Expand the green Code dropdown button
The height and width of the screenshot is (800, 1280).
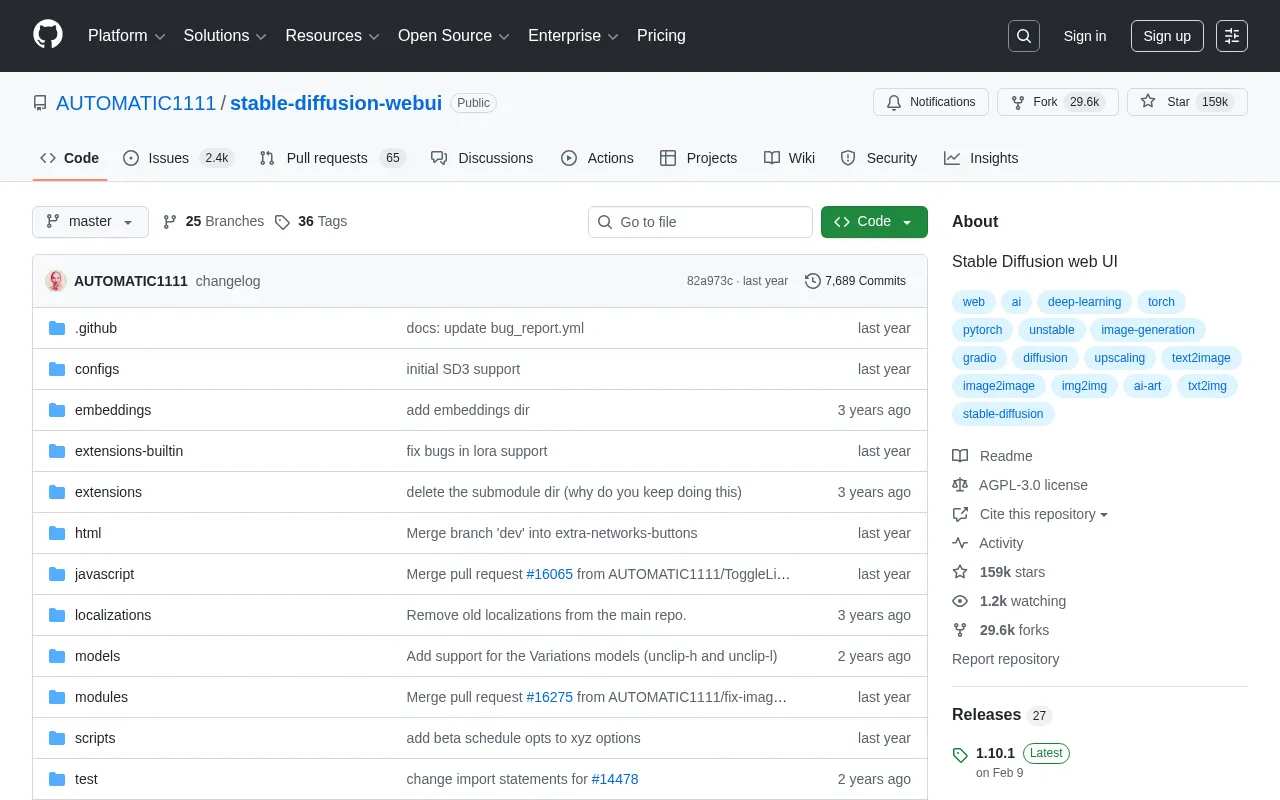click(x=874, y=222)
